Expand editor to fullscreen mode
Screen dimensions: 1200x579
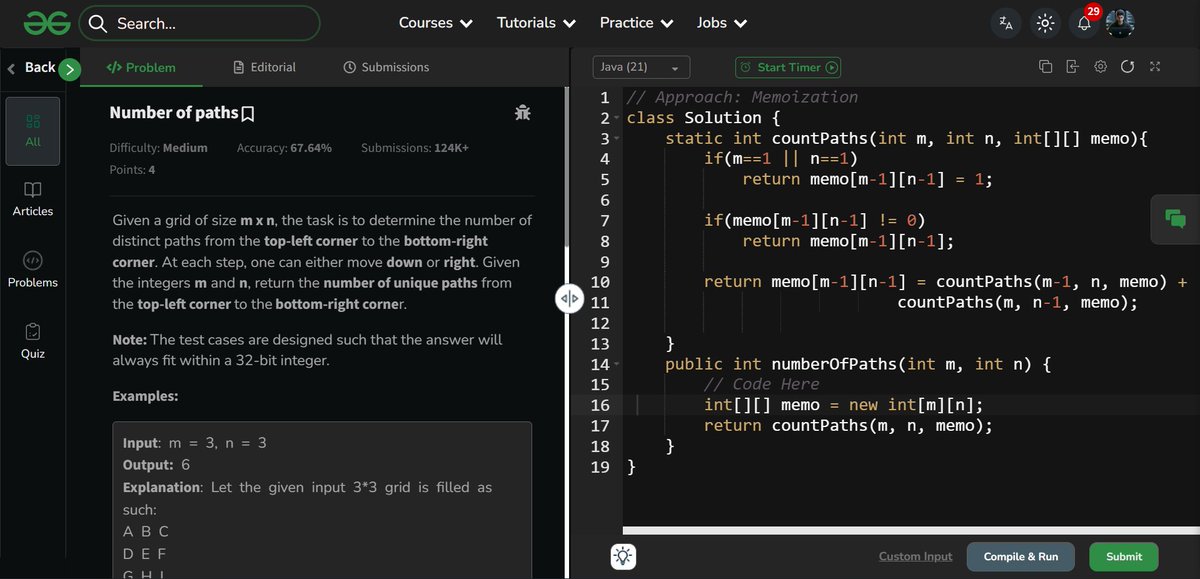pos(1154,65)
